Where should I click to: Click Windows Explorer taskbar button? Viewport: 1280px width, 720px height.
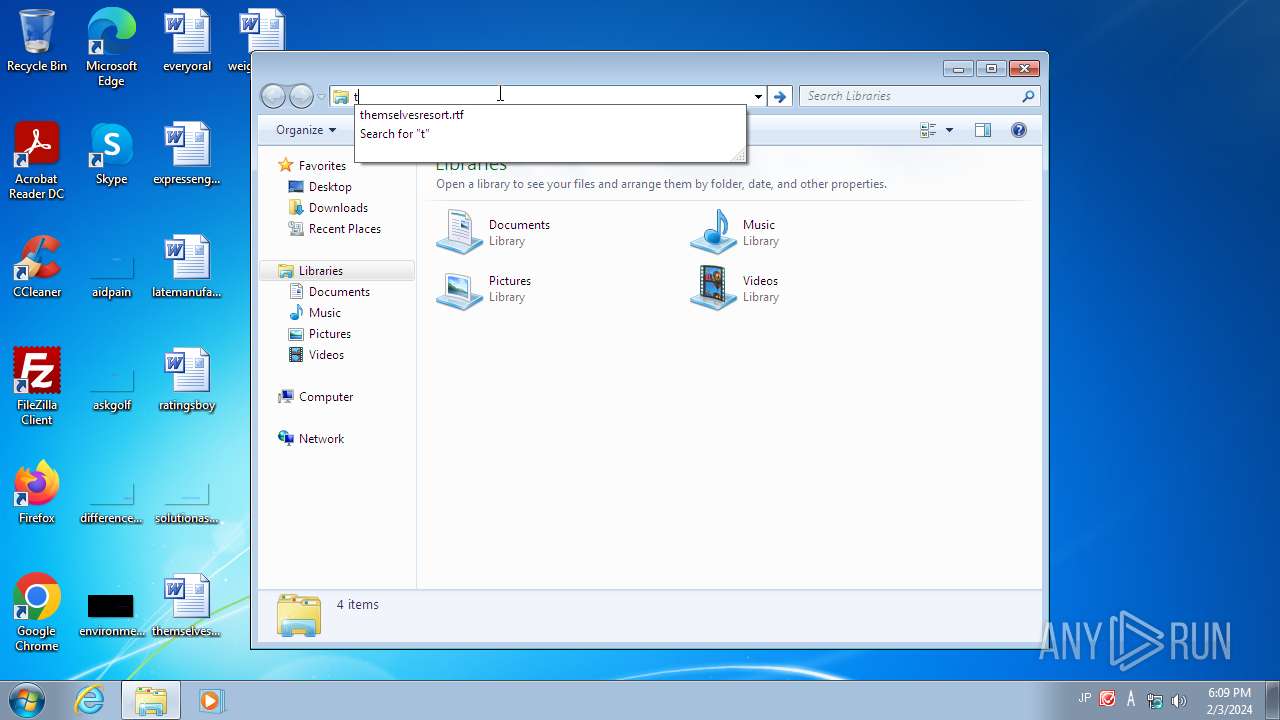coord(151,700)
